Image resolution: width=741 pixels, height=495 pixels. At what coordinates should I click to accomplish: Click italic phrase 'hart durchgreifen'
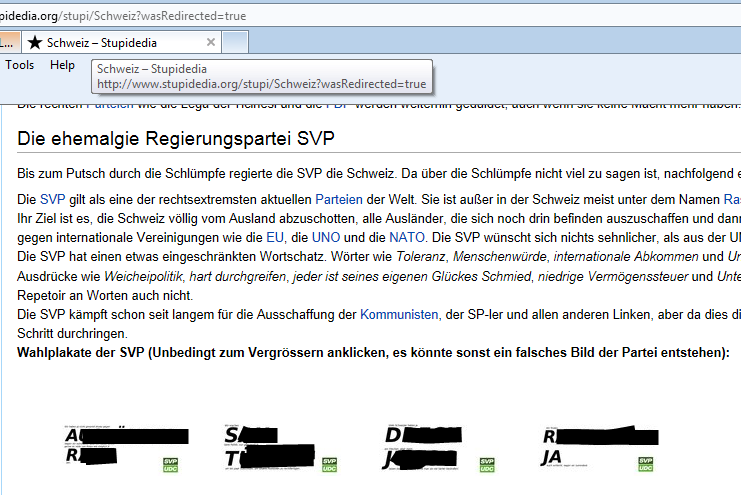pyautogui.click(x=238, y=276)
